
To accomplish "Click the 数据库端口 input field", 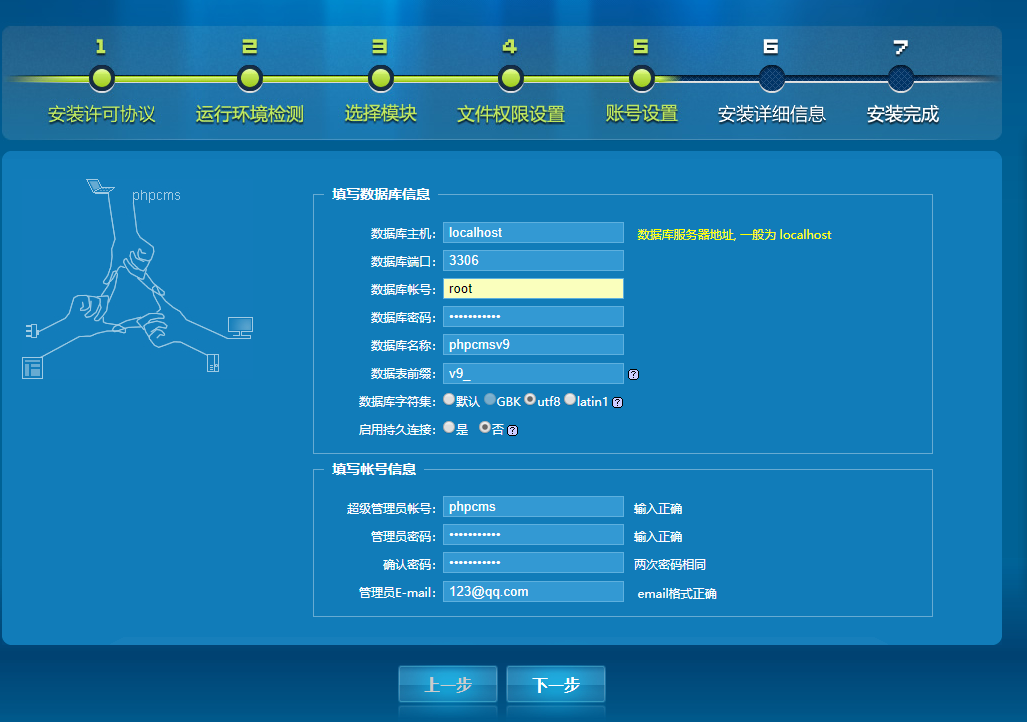I will click(x=533, y=260).
